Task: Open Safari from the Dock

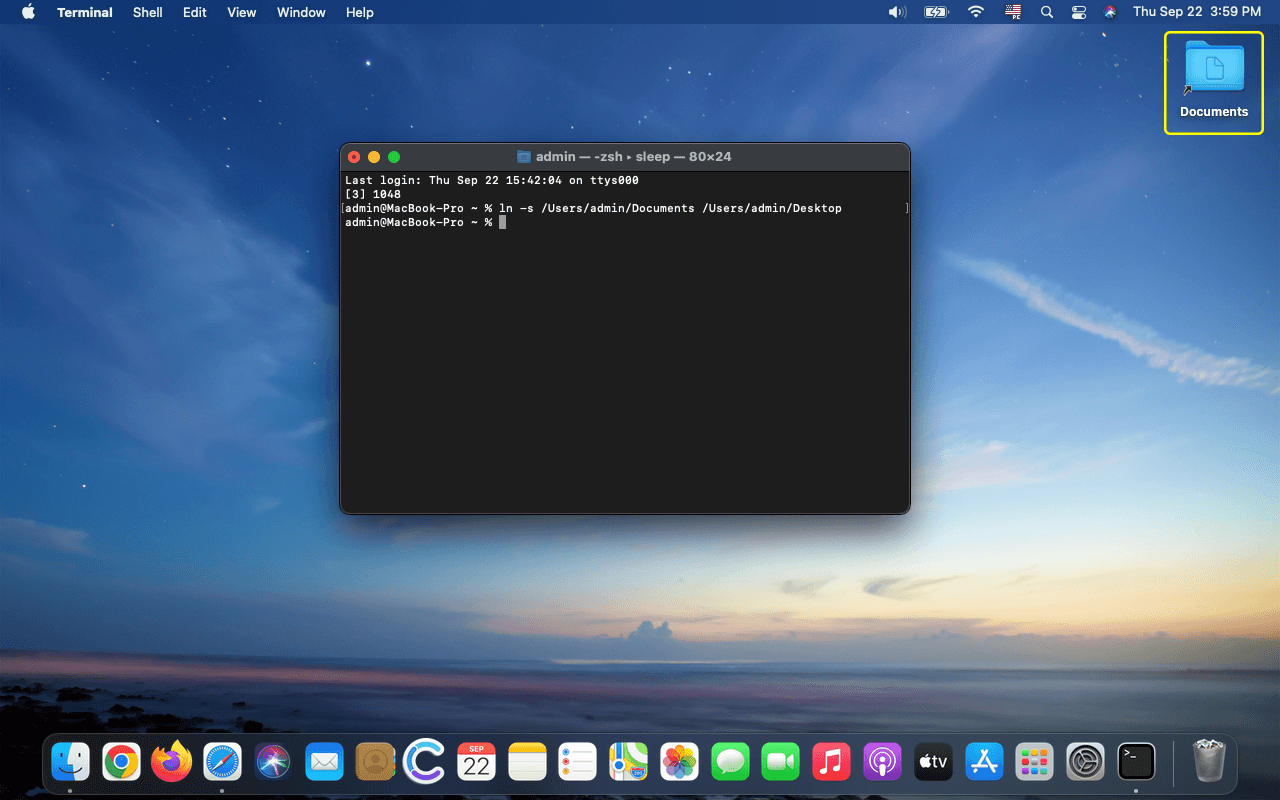Action: 222,761
